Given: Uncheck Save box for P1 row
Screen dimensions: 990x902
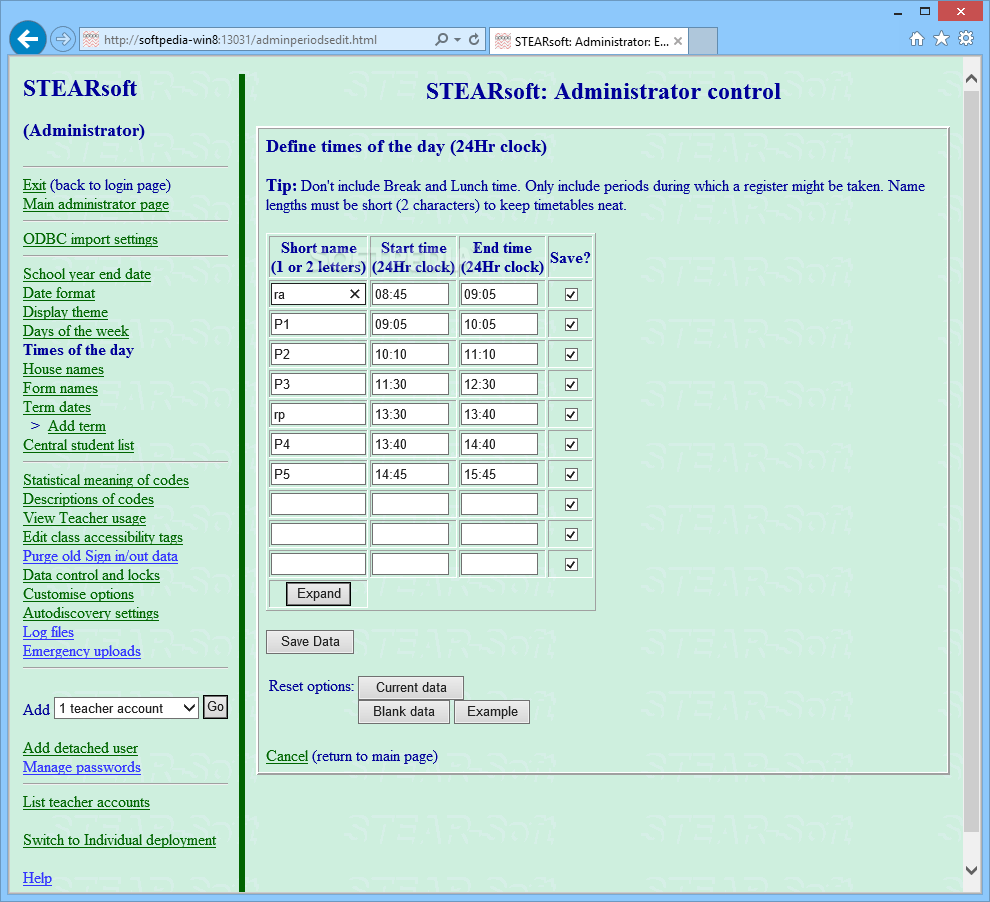Looking at the screenshot, I should pos(571,324).
